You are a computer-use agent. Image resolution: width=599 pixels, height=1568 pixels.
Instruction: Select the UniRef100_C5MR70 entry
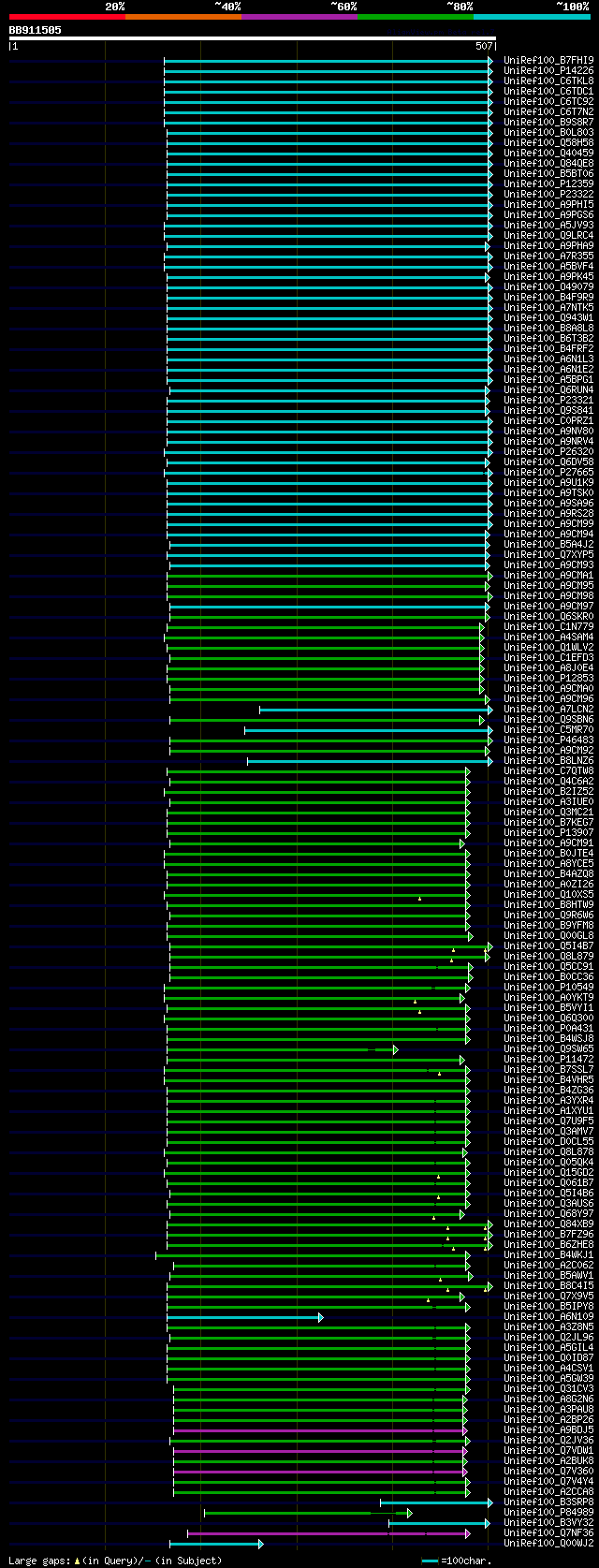(x=548, y=729)
